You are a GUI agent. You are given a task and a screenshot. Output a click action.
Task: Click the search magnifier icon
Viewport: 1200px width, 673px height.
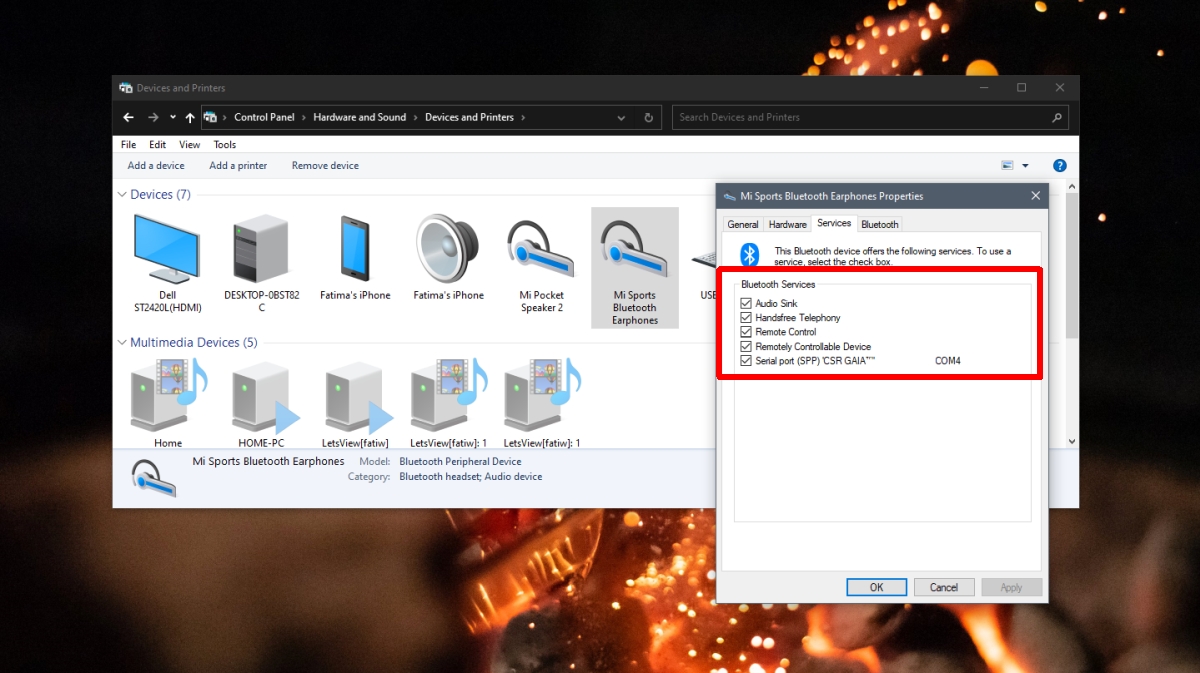(x=1057, y=117)
